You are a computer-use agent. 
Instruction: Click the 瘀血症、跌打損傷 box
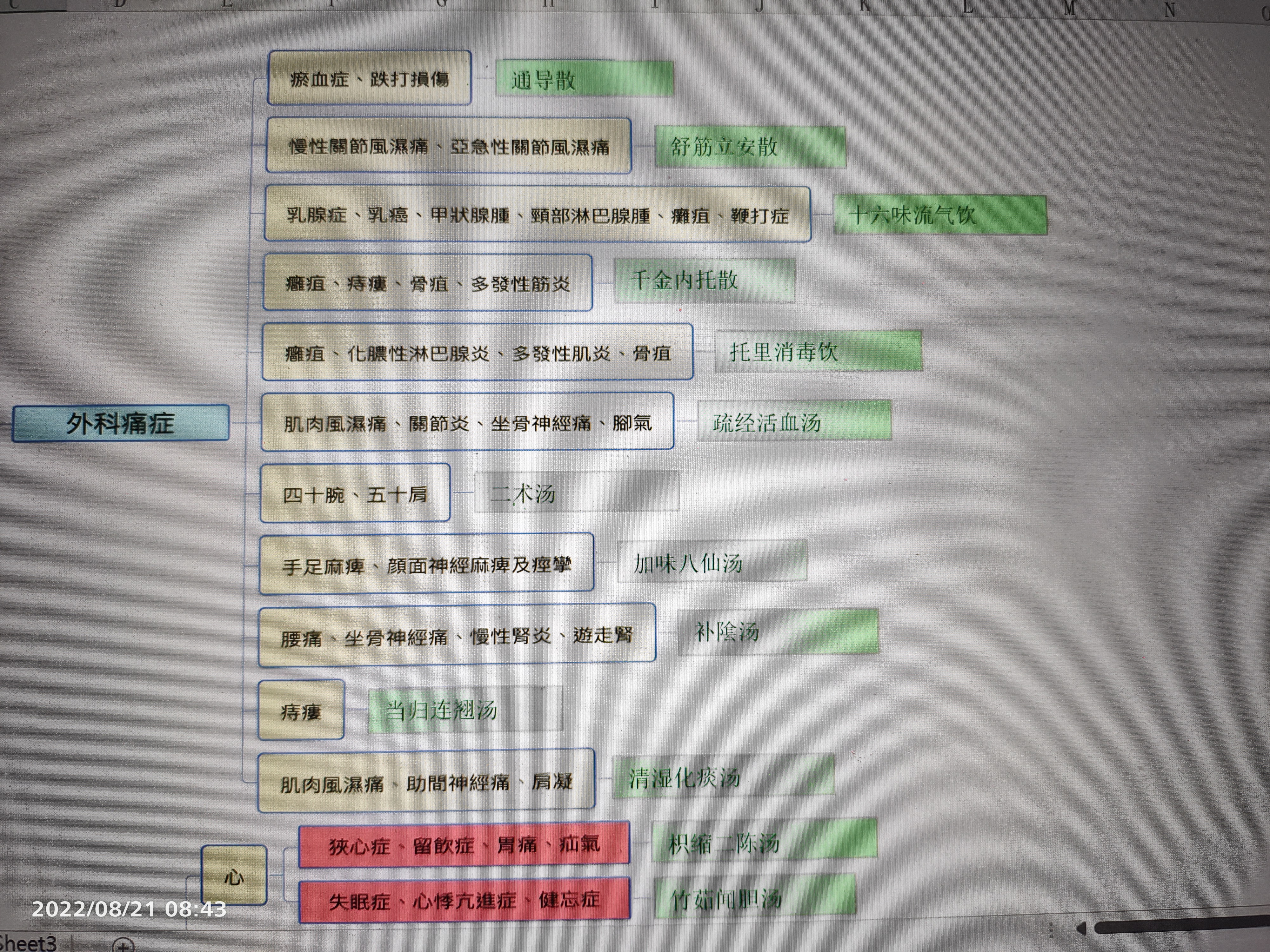(369, 78)
